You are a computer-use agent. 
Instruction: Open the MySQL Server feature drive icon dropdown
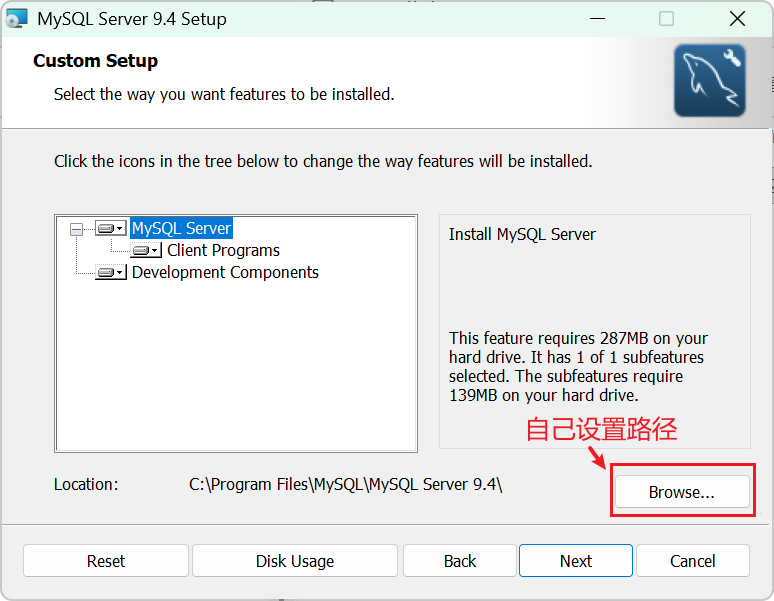pyautogui.click(x=111, y=228)
